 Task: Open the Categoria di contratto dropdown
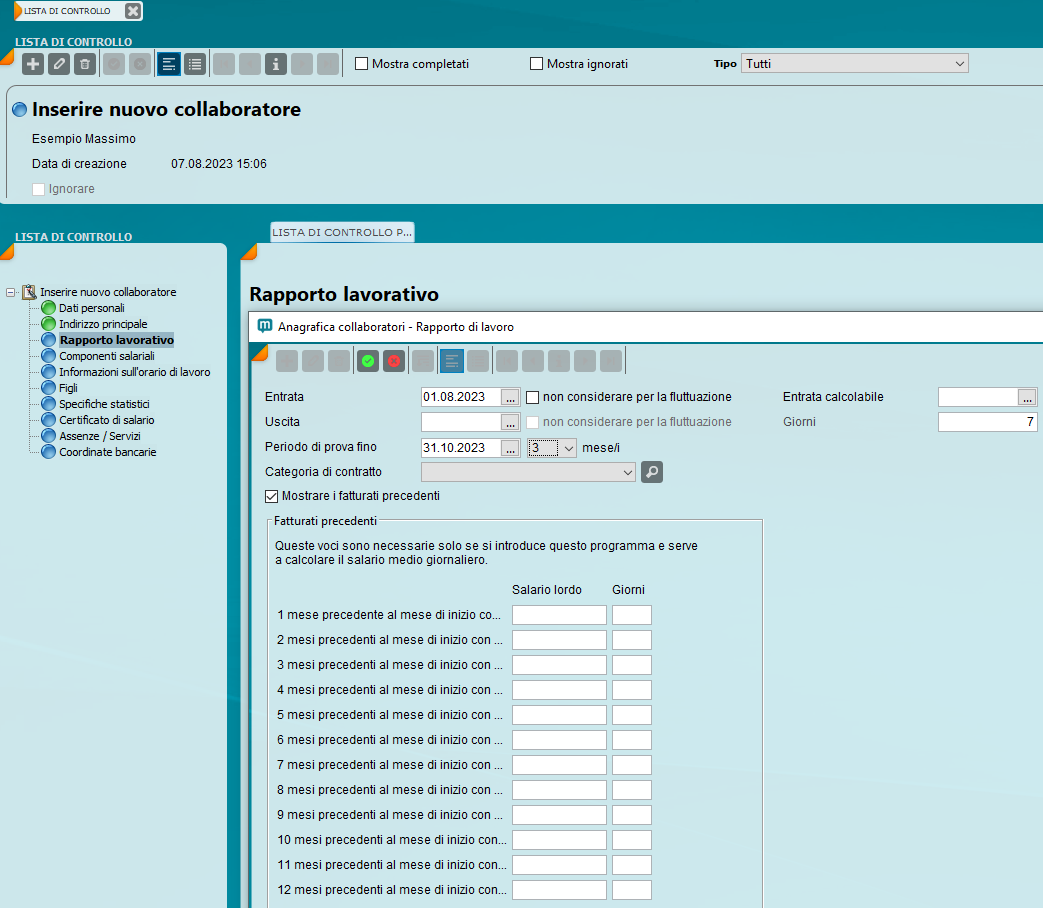(x=529, y=472)
